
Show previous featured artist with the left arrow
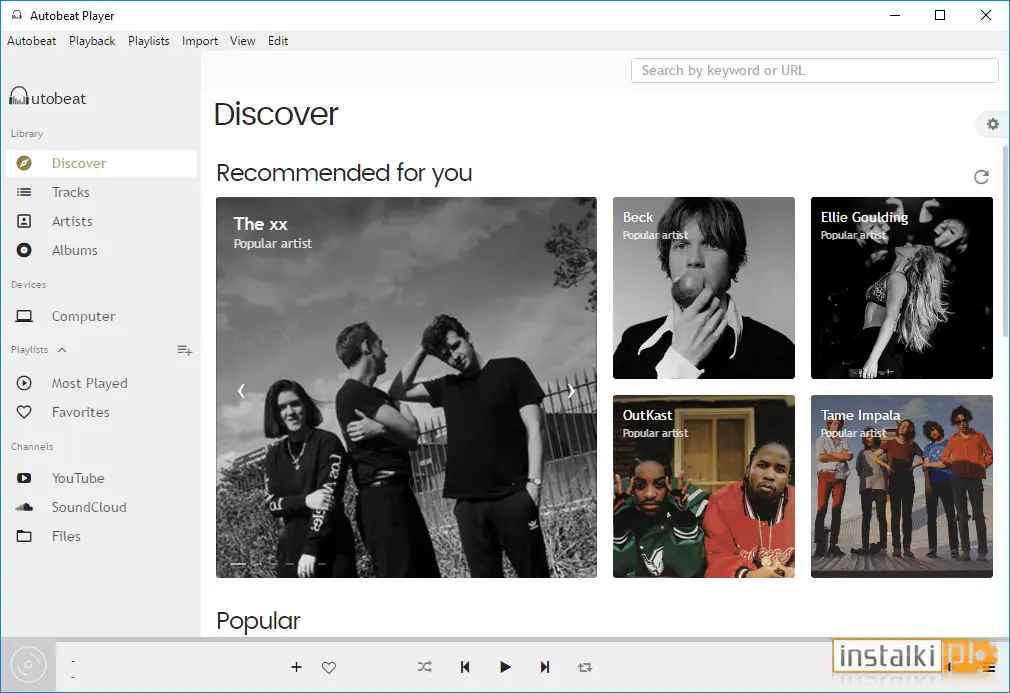pyautogui.click(x=242, y=390)
